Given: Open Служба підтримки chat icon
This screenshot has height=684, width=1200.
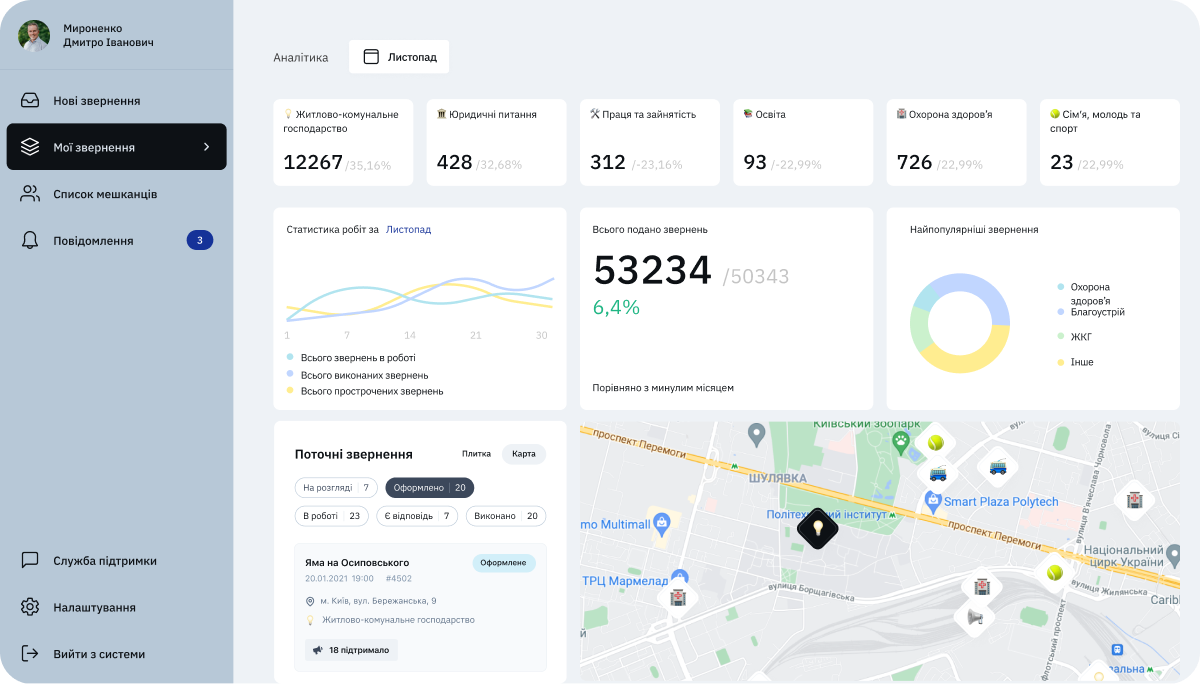Looking at the screenshot, I should (30, 561).
